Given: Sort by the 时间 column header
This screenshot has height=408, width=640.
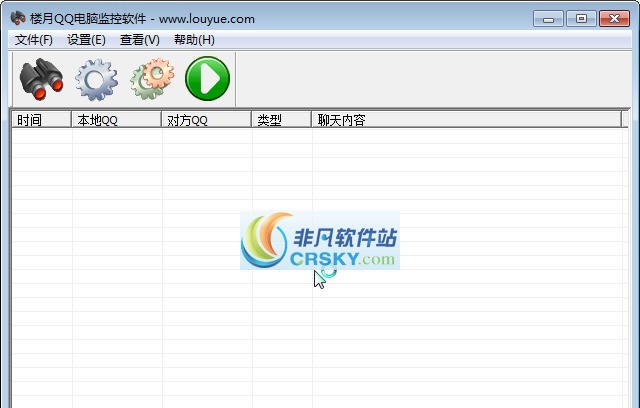Looking at the screenshot, I should (x=41, y=120).
